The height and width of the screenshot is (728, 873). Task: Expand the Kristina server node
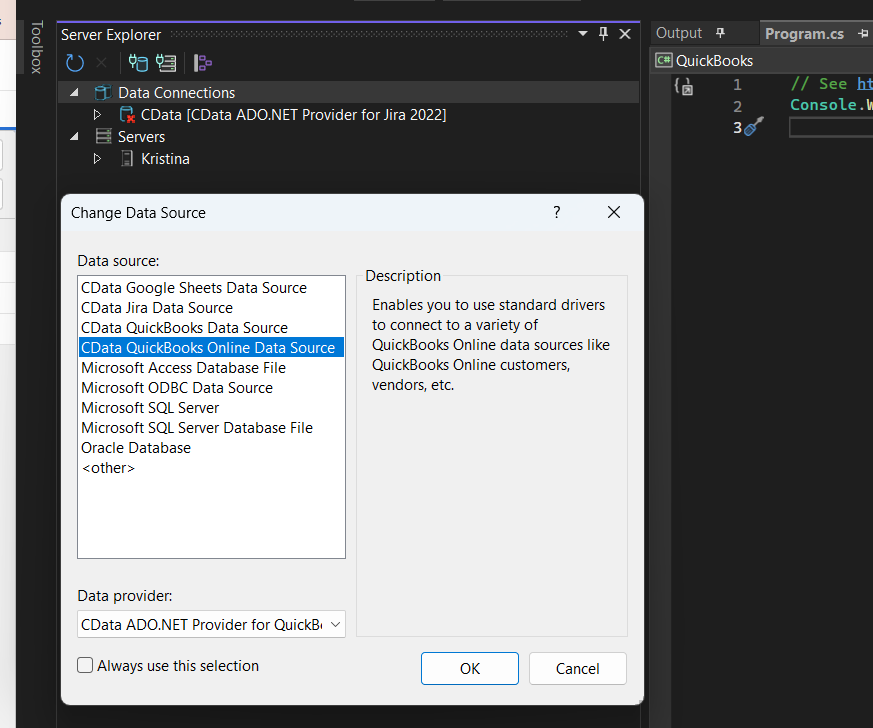point(97,159)
